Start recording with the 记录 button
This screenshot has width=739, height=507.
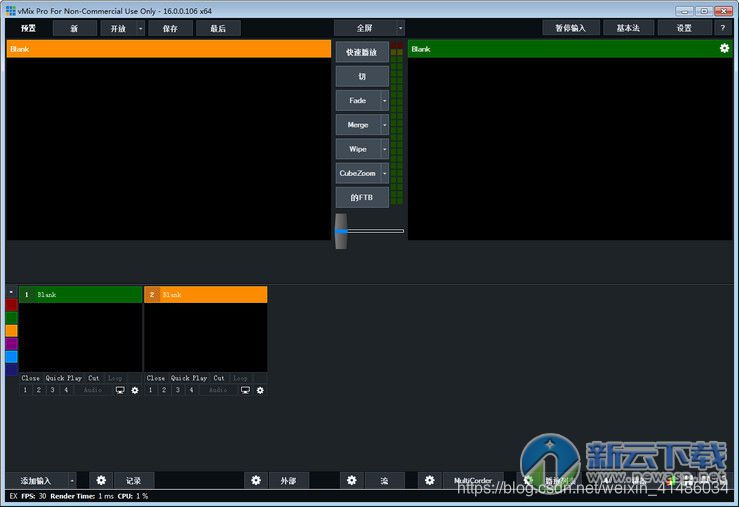134,481
